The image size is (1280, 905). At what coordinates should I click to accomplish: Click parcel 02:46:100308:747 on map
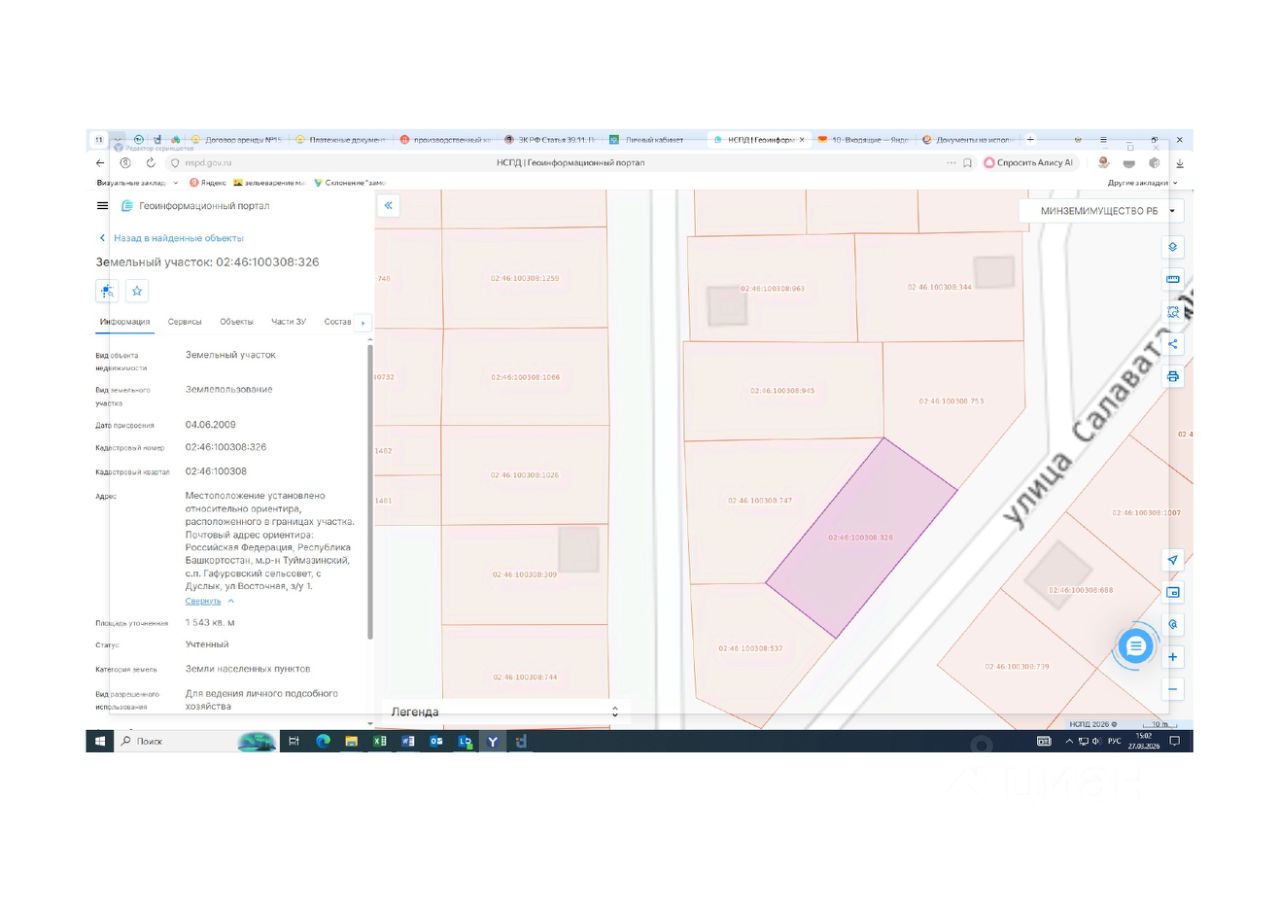point(760,500)
